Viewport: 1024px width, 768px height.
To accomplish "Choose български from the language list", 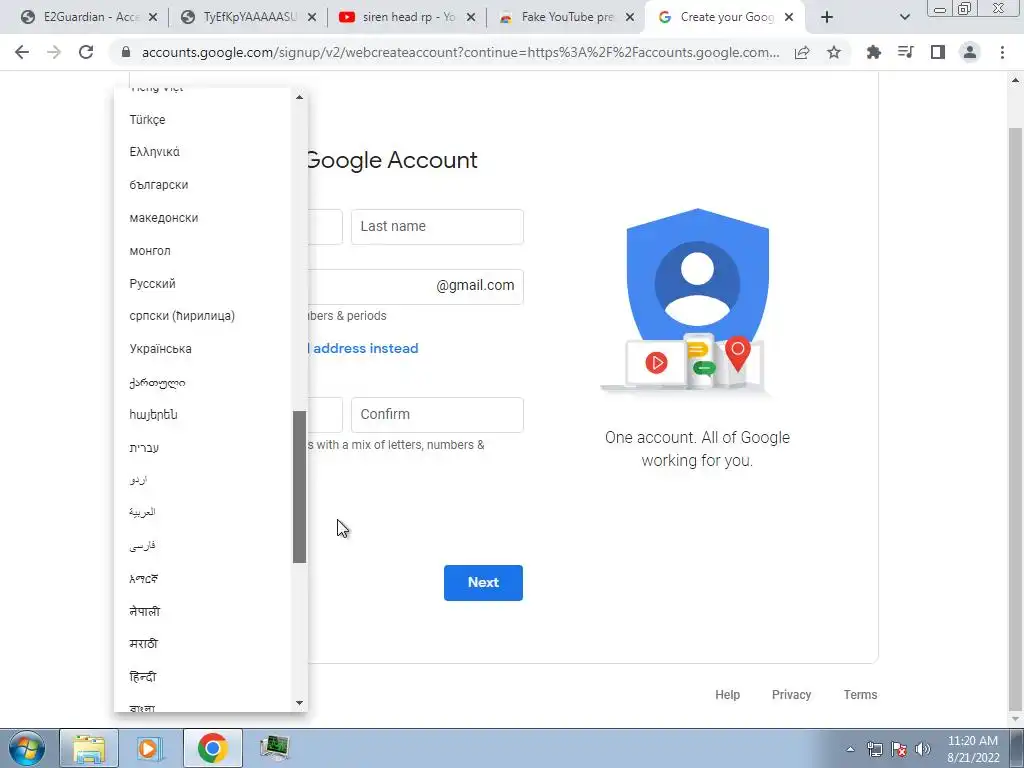I will 202,185.
